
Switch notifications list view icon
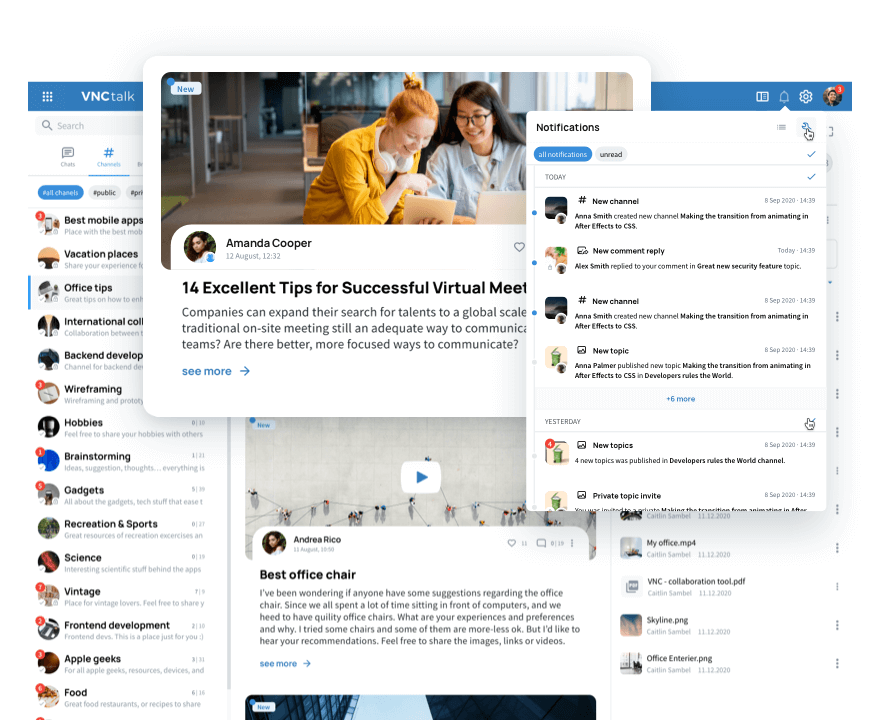781,128
